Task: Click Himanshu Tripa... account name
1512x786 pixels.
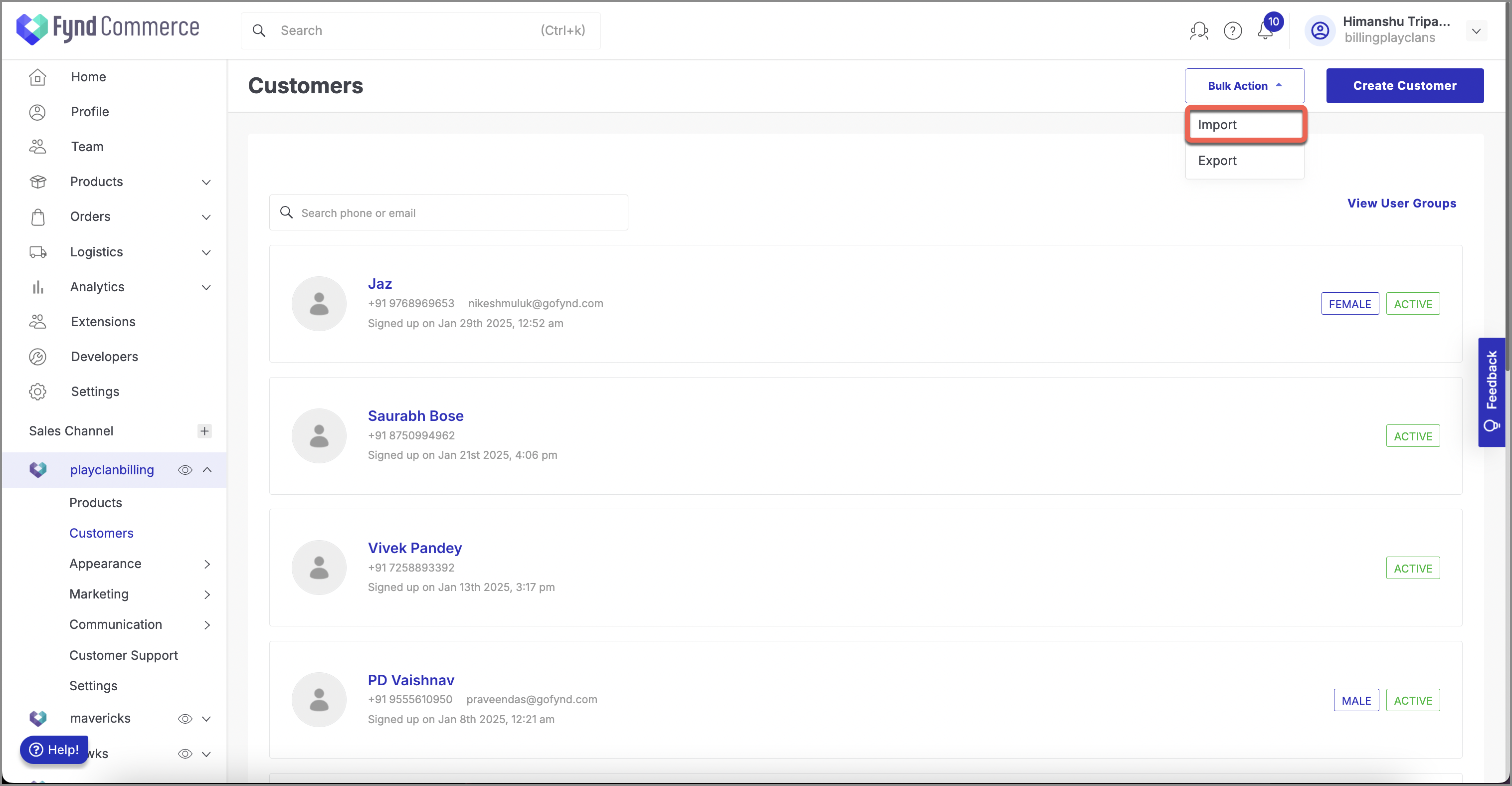Action: click(1396, 22)
